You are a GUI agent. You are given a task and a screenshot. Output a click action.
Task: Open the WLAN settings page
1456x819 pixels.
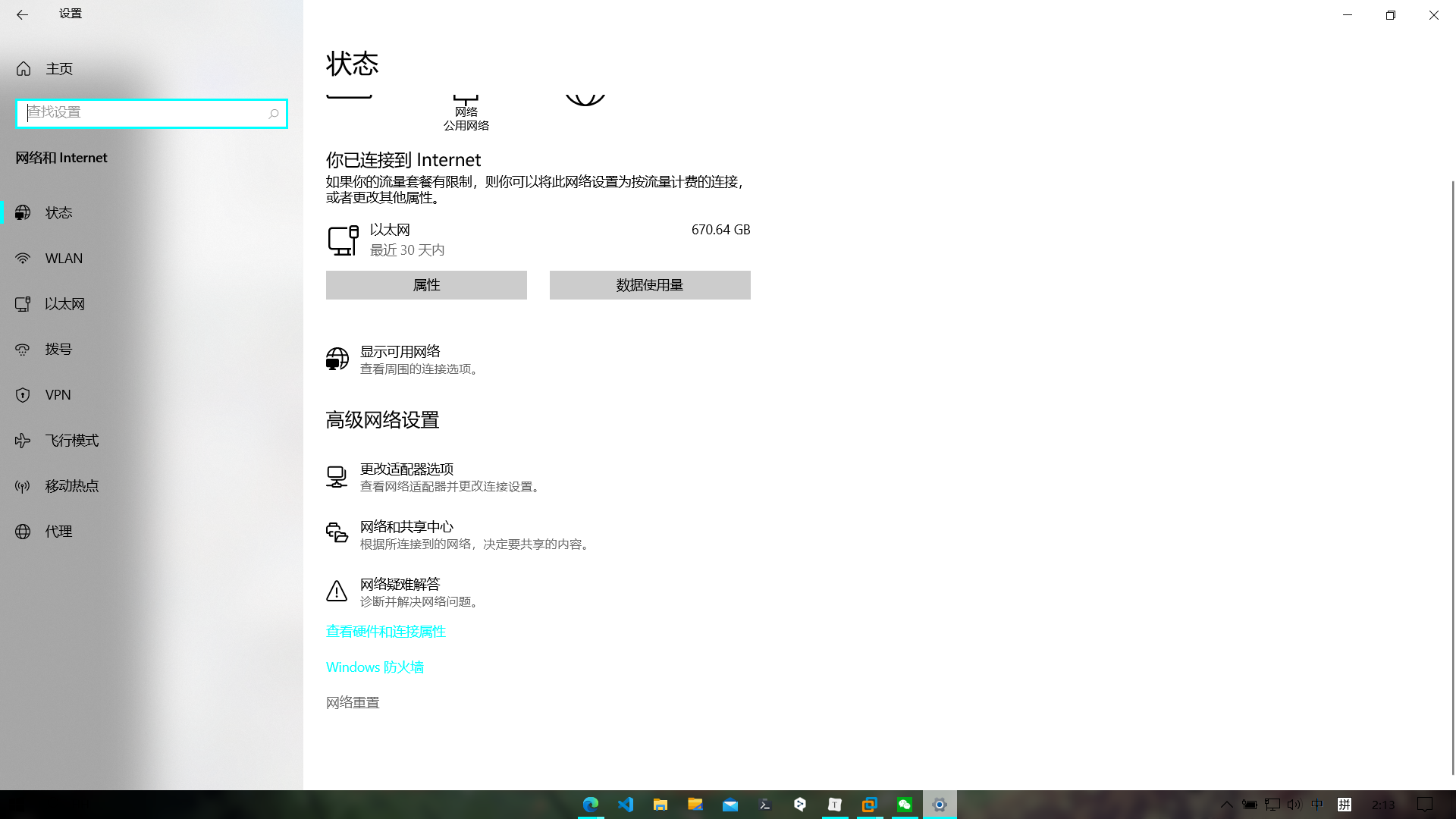pos(64,259)
